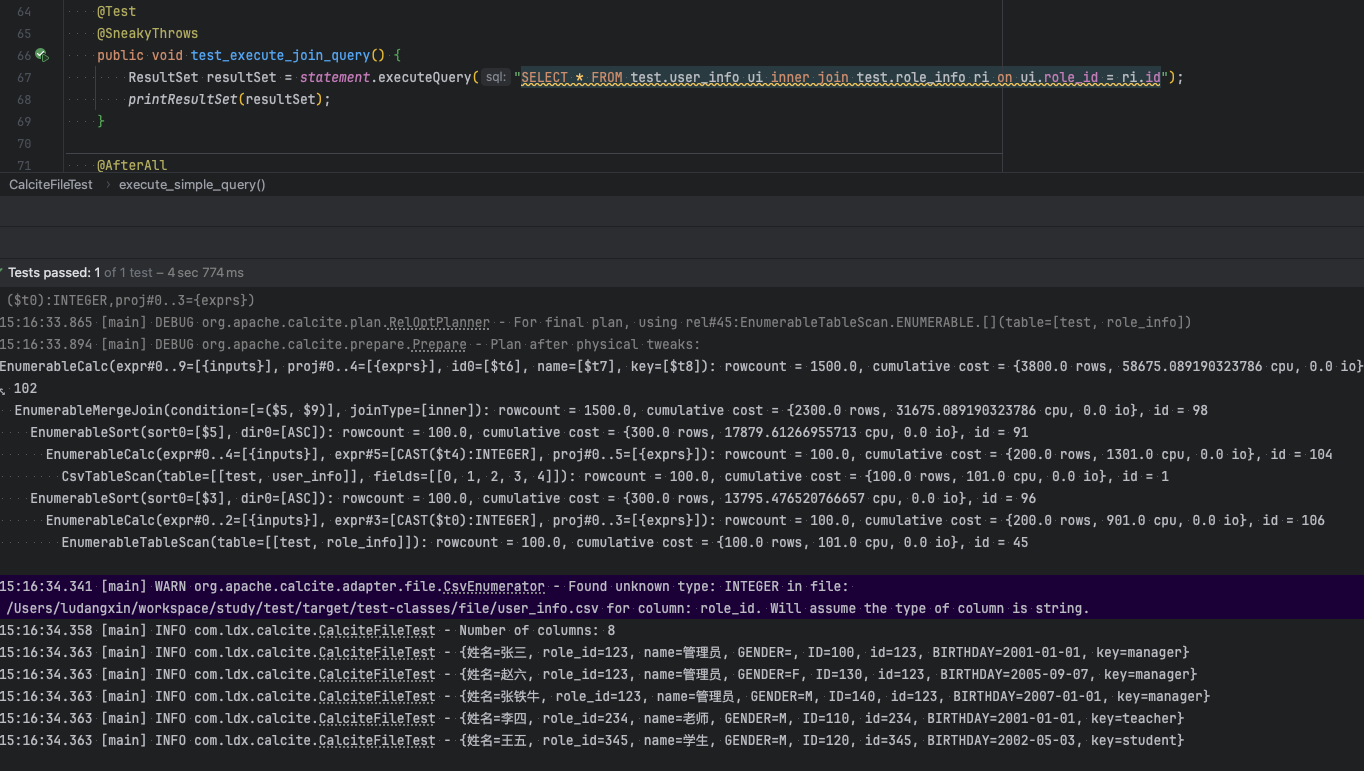Open the CalciteFileTest link in the 王五 log row

(x=376, y=741)
